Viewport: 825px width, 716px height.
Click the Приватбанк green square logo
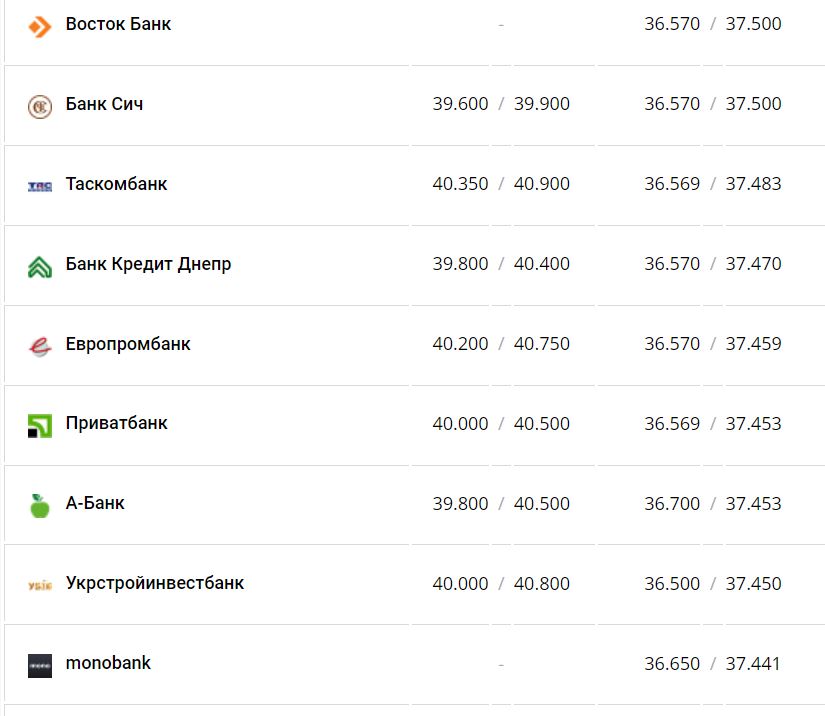[39, 426]
